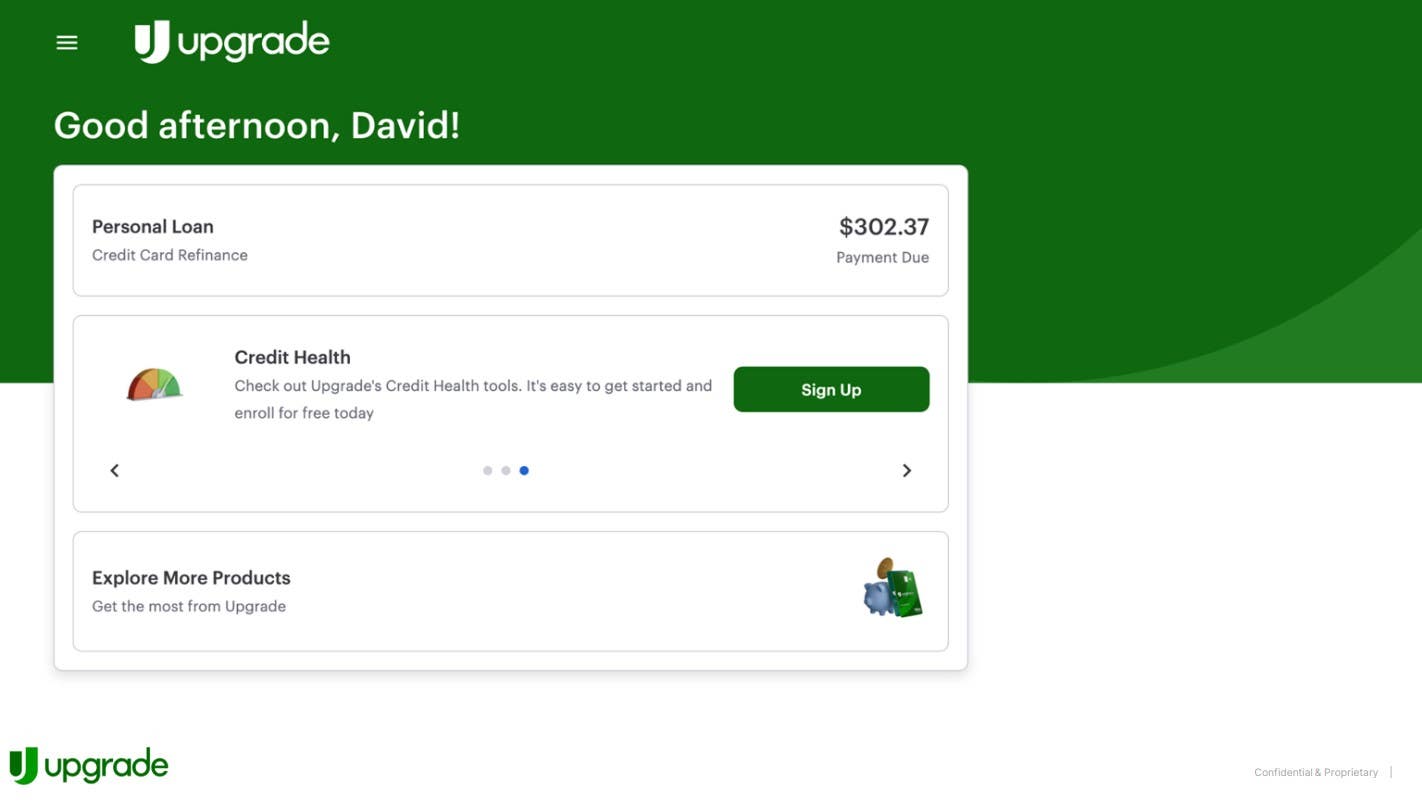Click the Credit Health heading

(292, 357)
